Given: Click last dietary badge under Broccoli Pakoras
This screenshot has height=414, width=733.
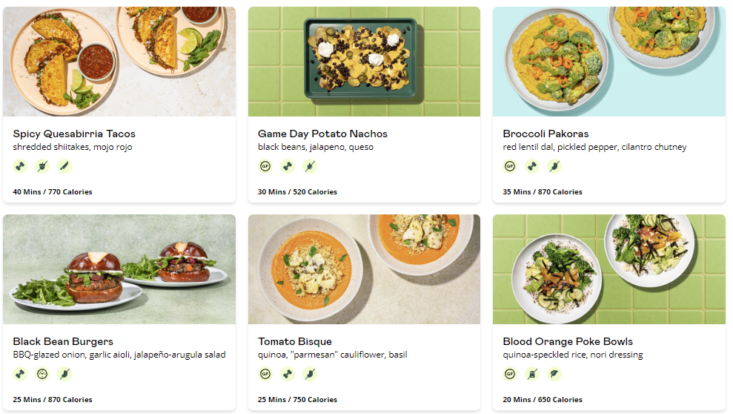Looking at the screenshot, I should tap(555, 166).
